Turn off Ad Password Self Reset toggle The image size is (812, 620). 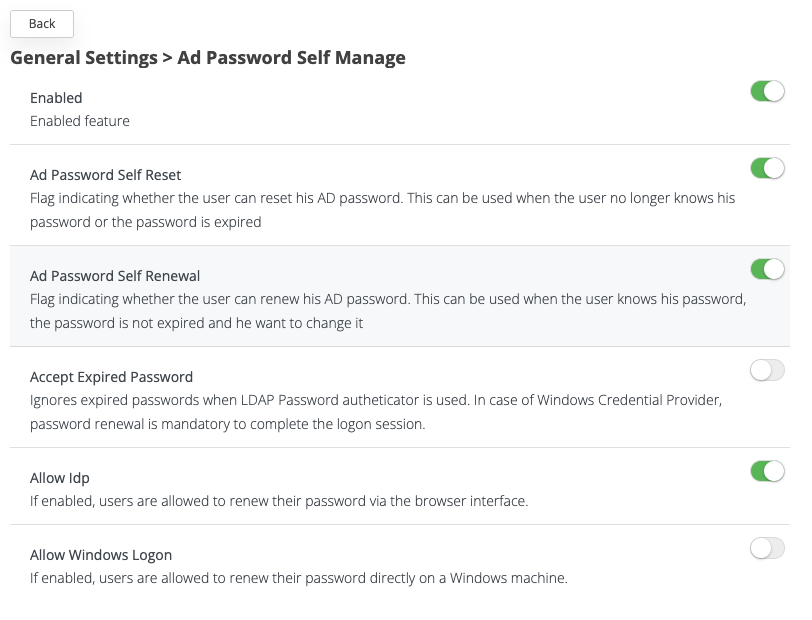pos(767,168)
